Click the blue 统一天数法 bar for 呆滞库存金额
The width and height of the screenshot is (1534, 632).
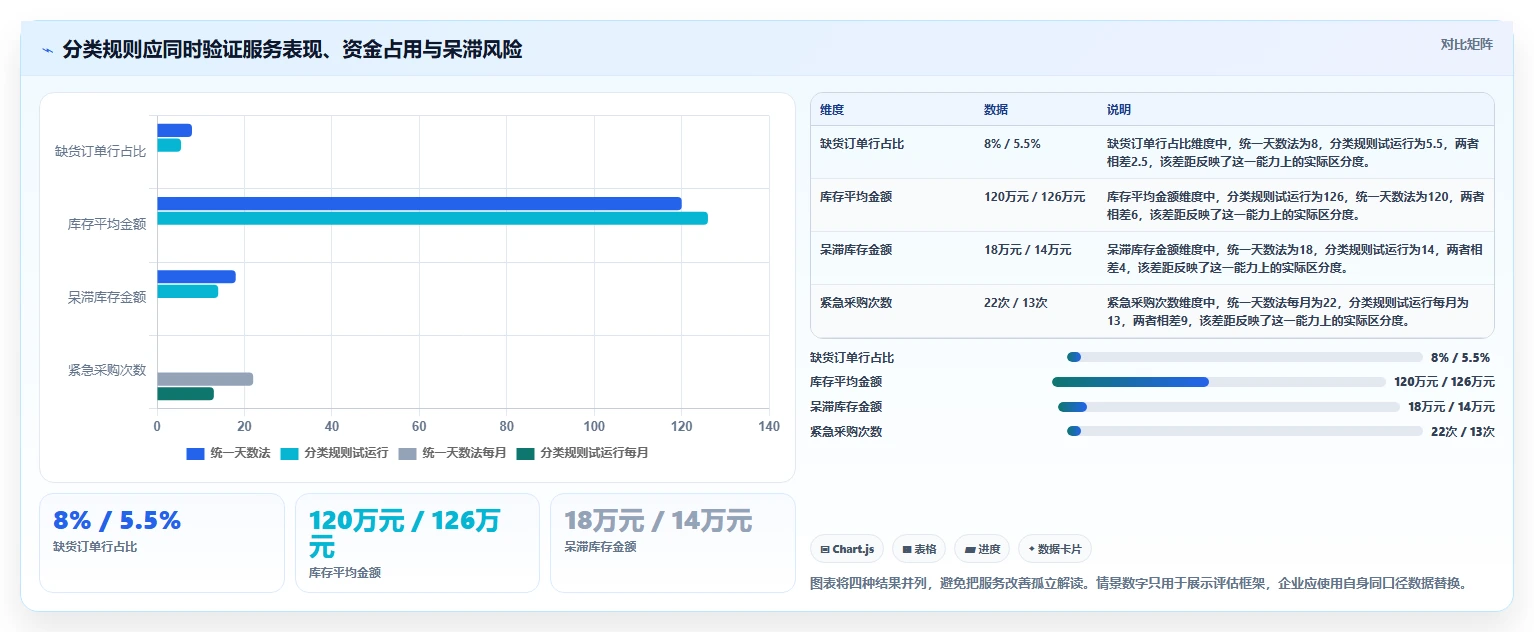[196, 277]
